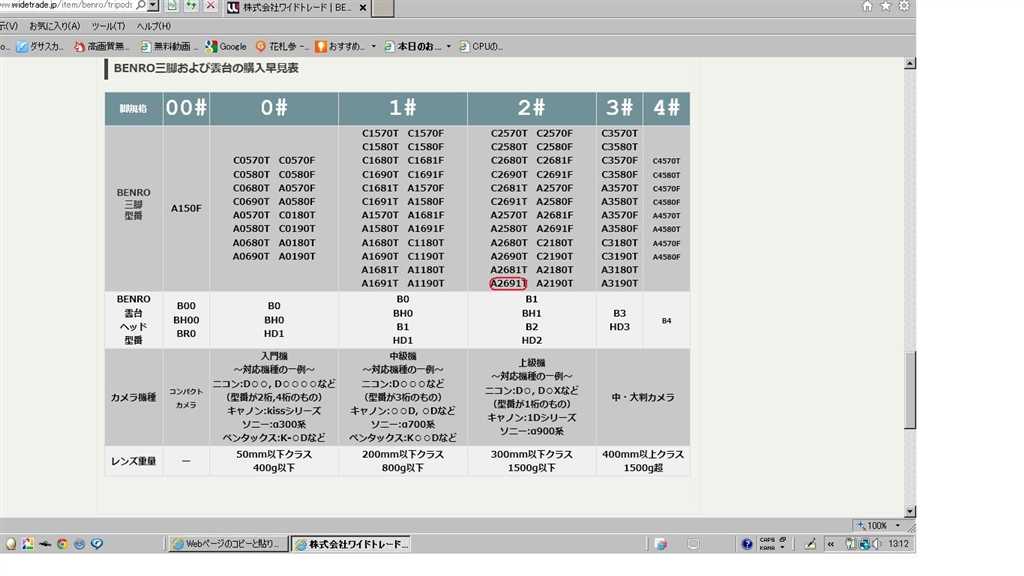The width and height of the screenshot is (1024, 576).
Task: Click the A150F tripod model
Action: click(186, 208)
